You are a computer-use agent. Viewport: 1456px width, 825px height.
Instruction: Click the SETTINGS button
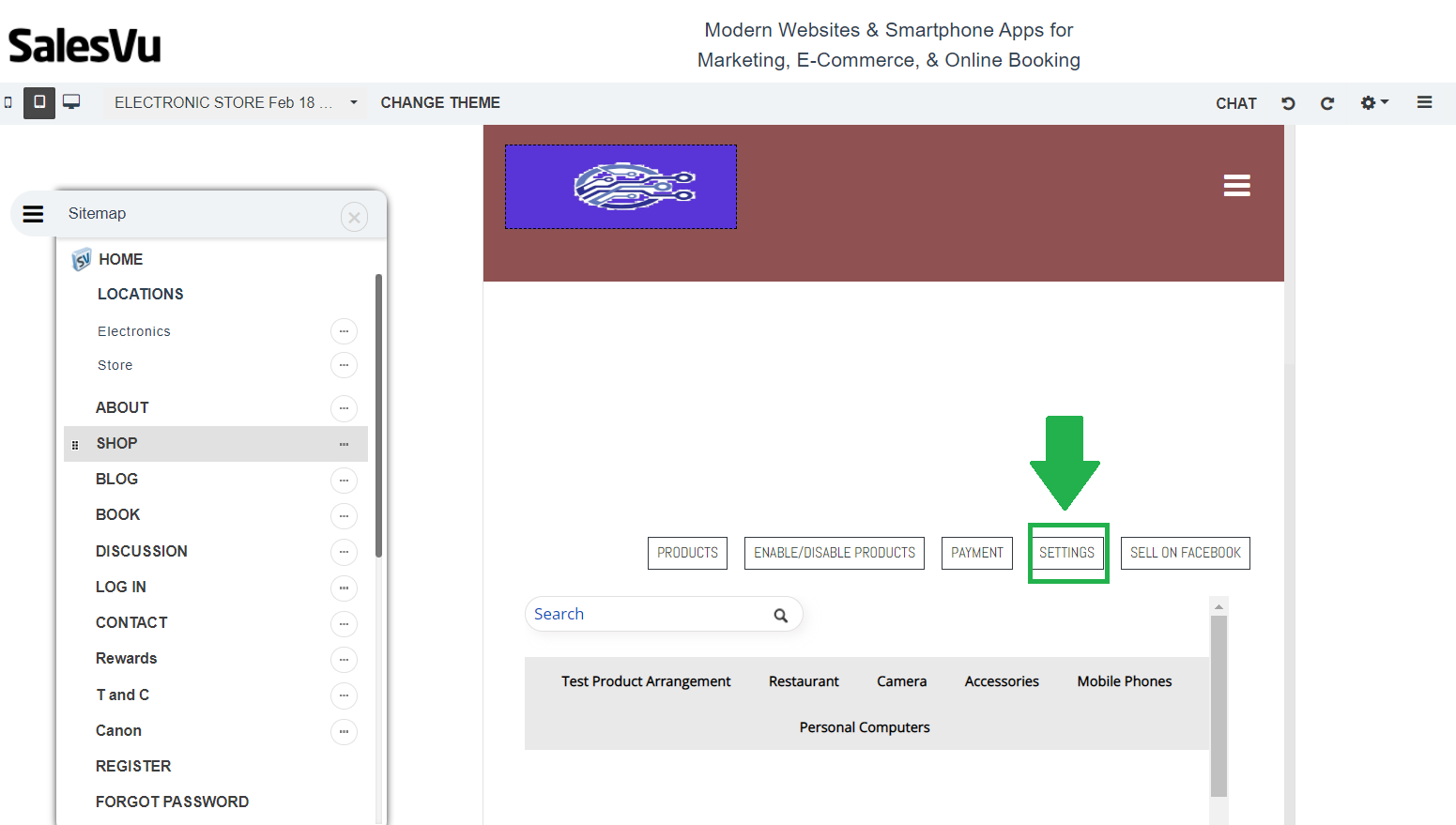tap(1066, 553)
